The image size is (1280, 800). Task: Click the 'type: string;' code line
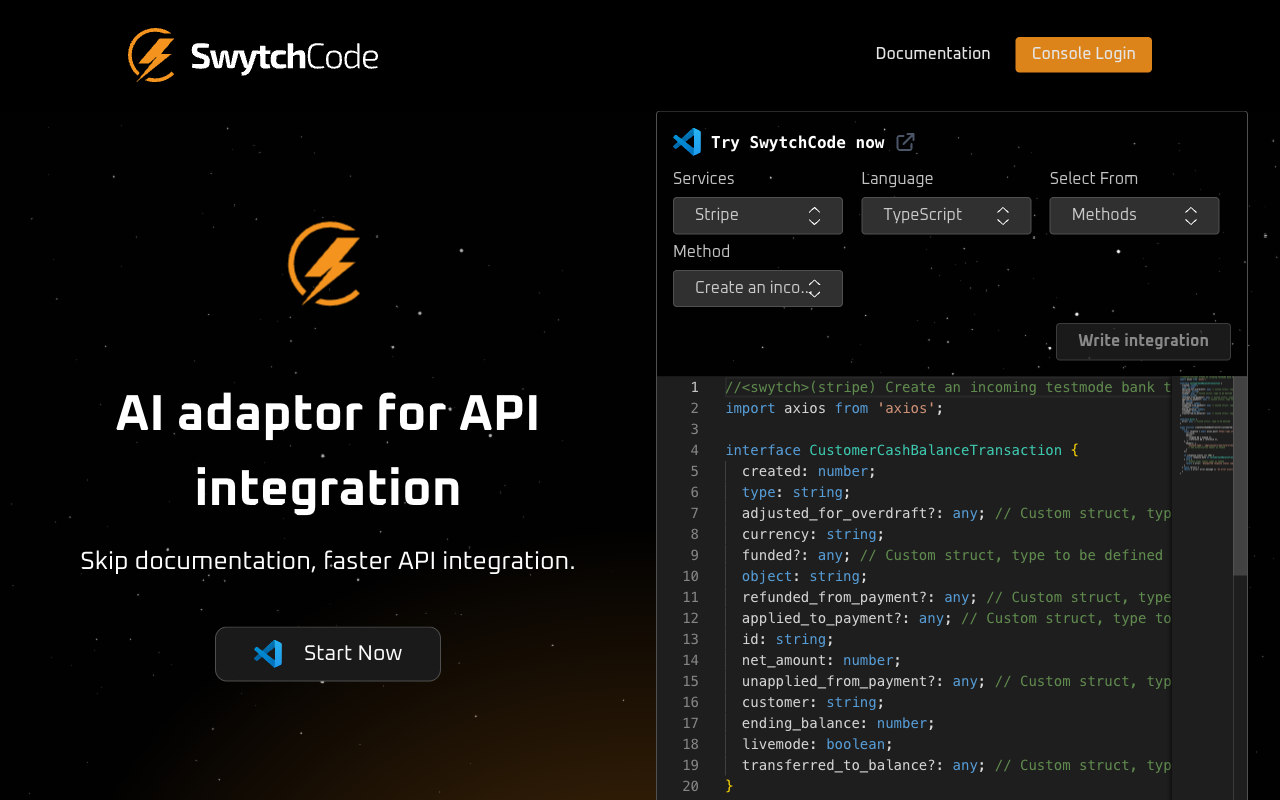(796, 492)
